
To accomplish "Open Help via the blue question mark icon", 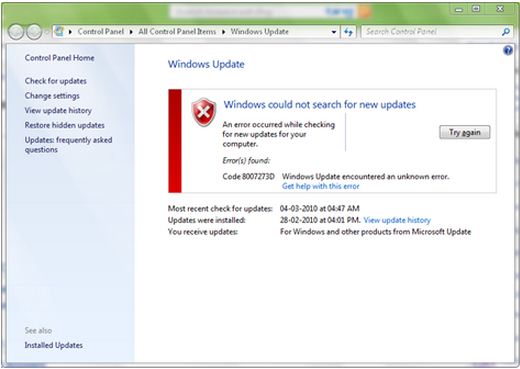I will coord(508,51).
